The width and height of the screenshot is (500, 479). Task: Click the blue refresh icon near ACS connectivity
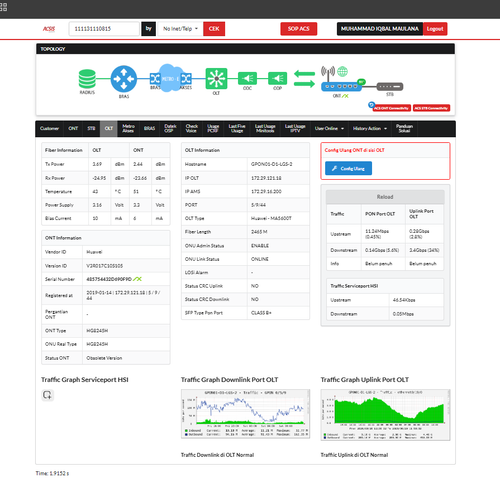pos(371,105)
